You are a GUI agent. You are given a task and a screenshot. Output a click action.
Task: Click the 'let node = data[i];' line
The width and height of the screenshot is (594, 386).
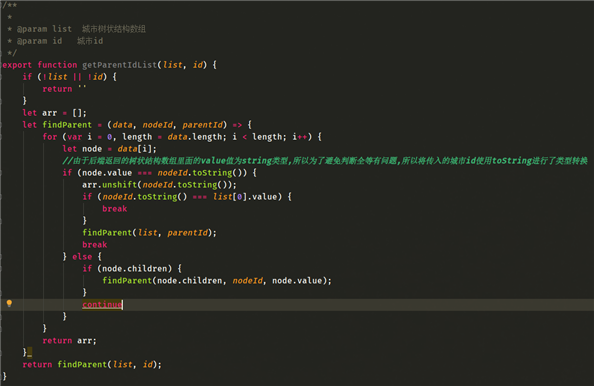point(109,149)
